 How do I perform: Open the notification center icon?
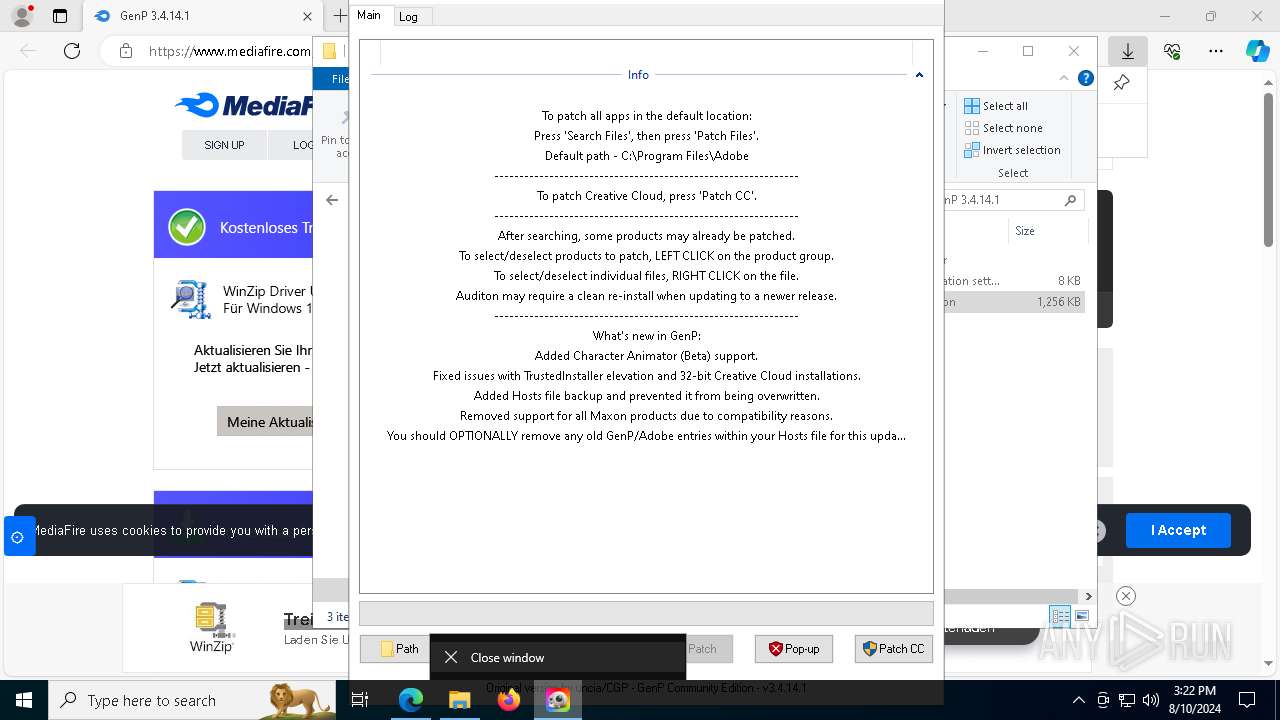tap(1247, 700)
